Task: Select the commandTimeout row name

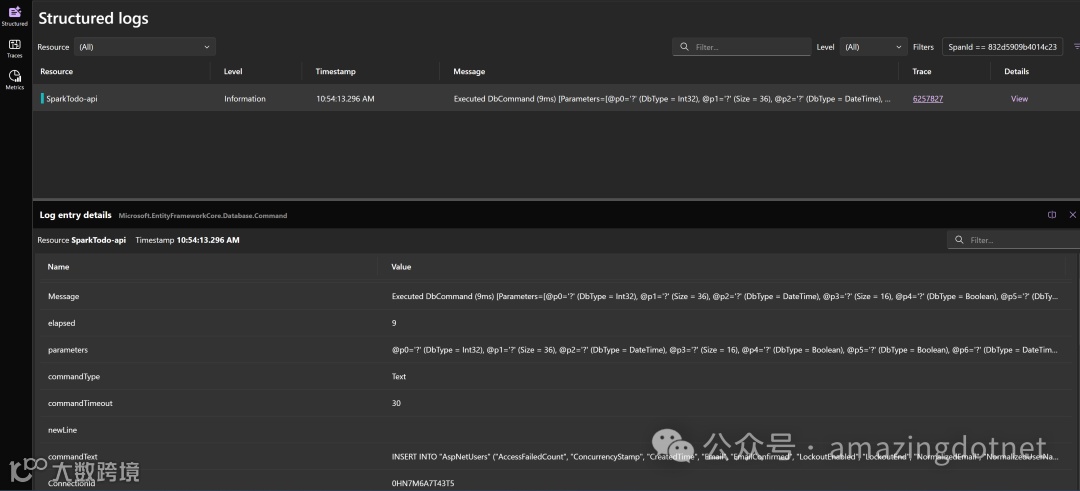Action: coord(80,404)
